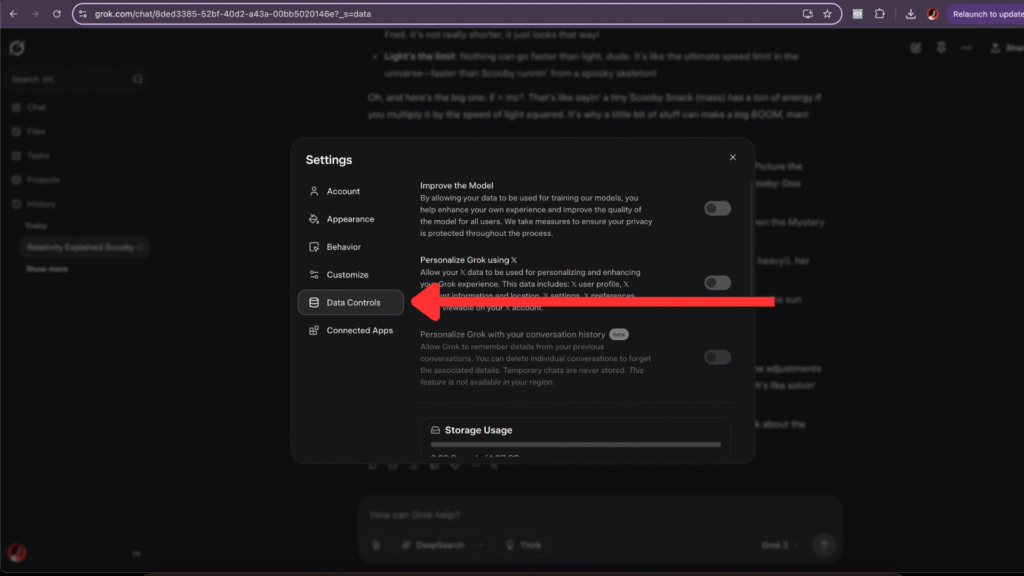1024x576 pixels.
Task: Click the Share button top right
Action: [1006, 48]
